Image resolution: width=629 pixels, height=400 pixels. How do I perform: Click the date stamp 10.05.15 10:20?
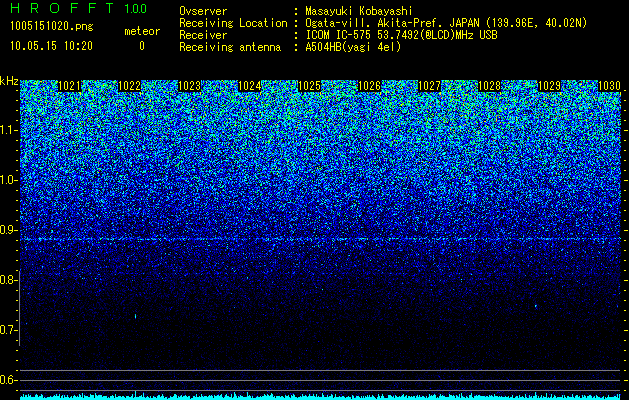click(x=51, y=46)
